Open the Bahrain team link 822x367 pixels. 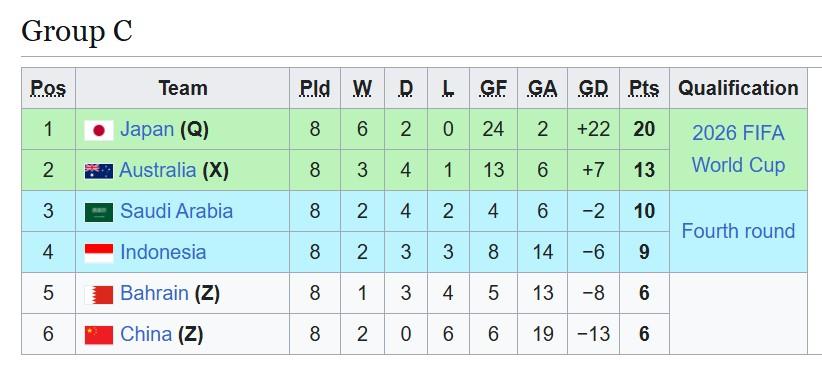tap(154, 293)
